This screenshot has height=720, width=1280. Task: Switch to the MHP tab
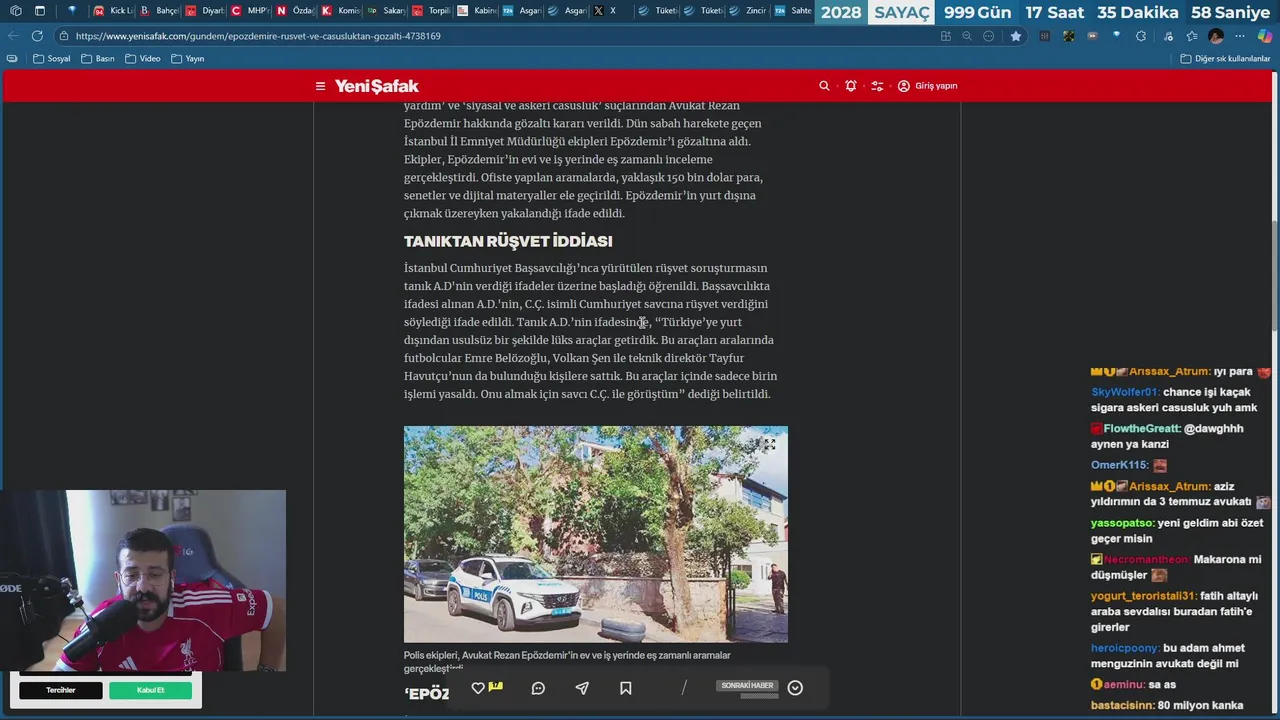(250, 11)
